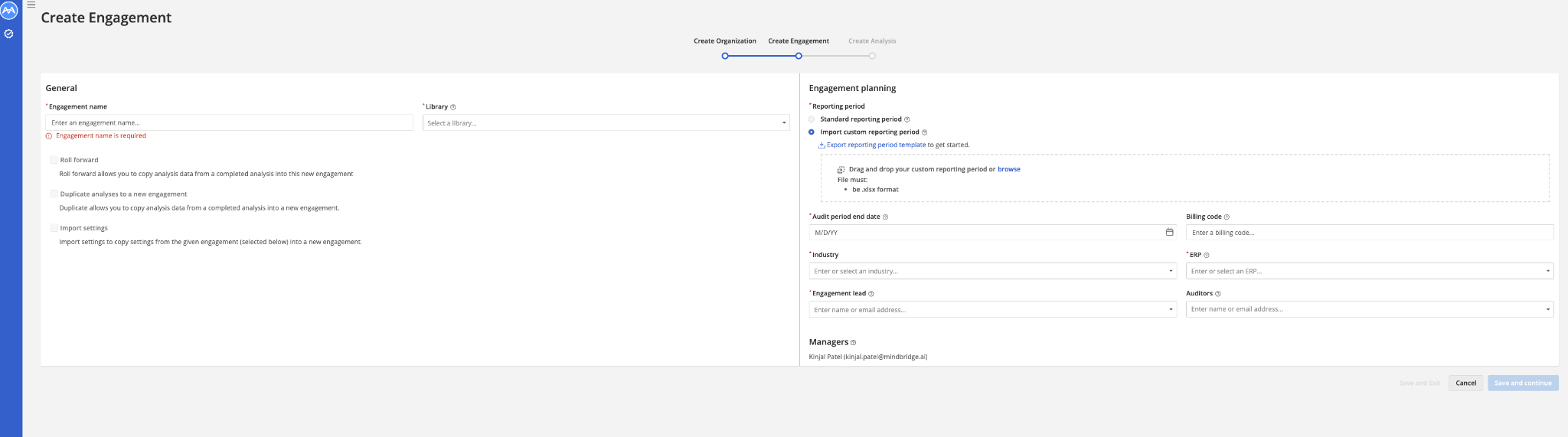Click the drag-and-drop upload file icon
1568x437 pixels.
(x=841, y=170)
